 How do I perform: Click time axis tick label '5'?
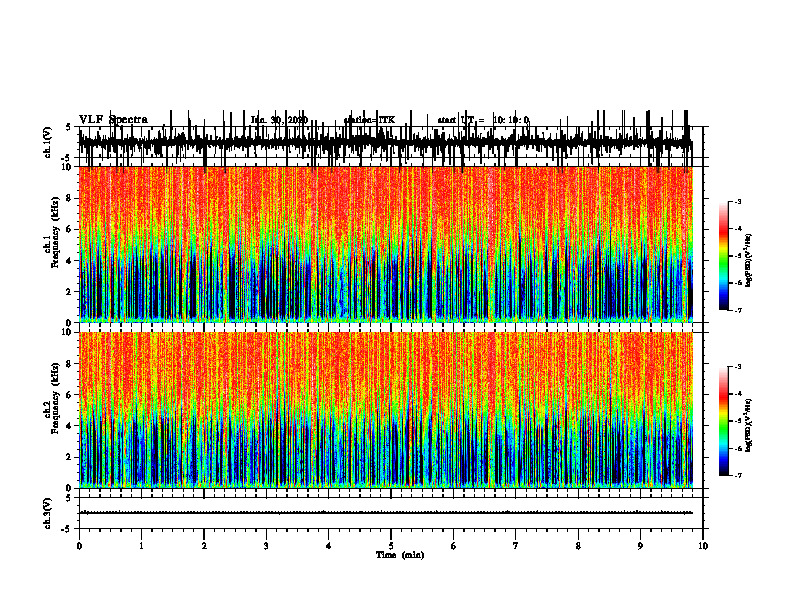pos(391,546)
